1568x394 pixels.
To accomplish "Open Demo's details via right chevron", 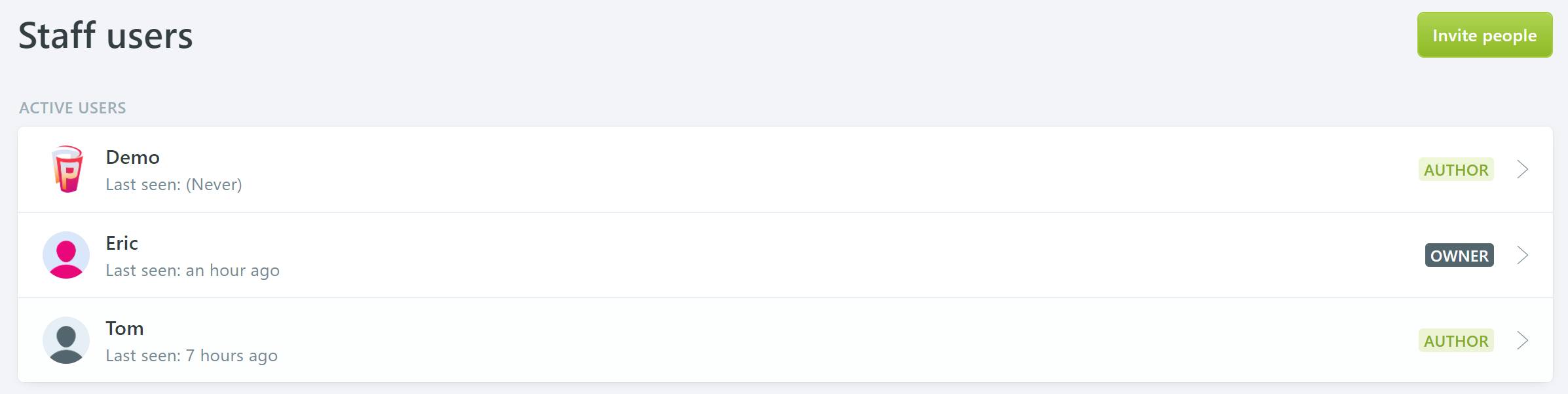I will (x=1523, y=169).
